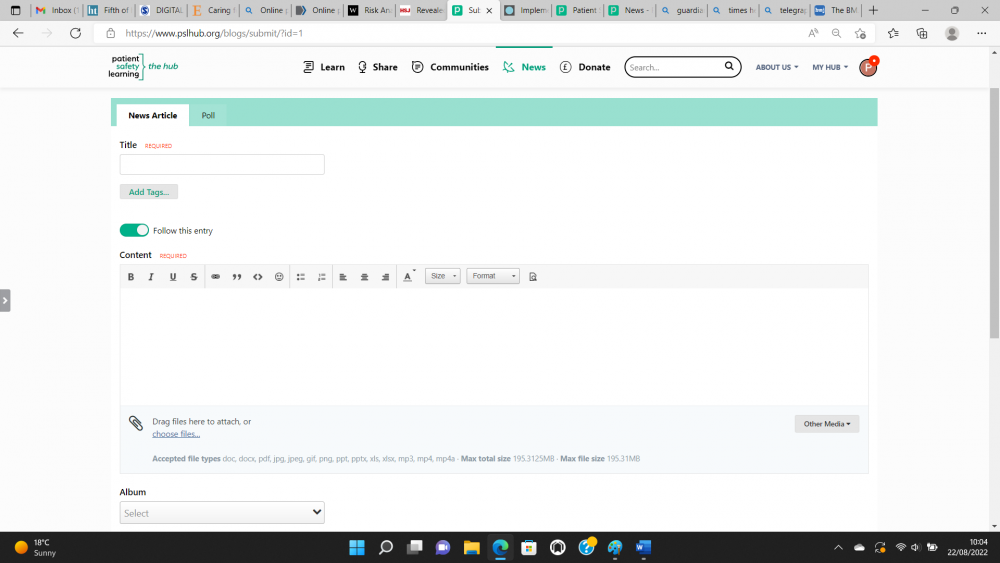Click the Add Tags button
The image size is (1000, 563).
coord(149,192)
